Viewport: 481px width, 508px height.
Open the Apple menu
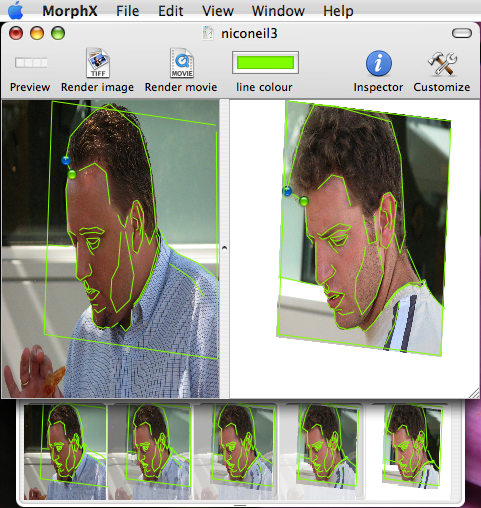(16, 11)
